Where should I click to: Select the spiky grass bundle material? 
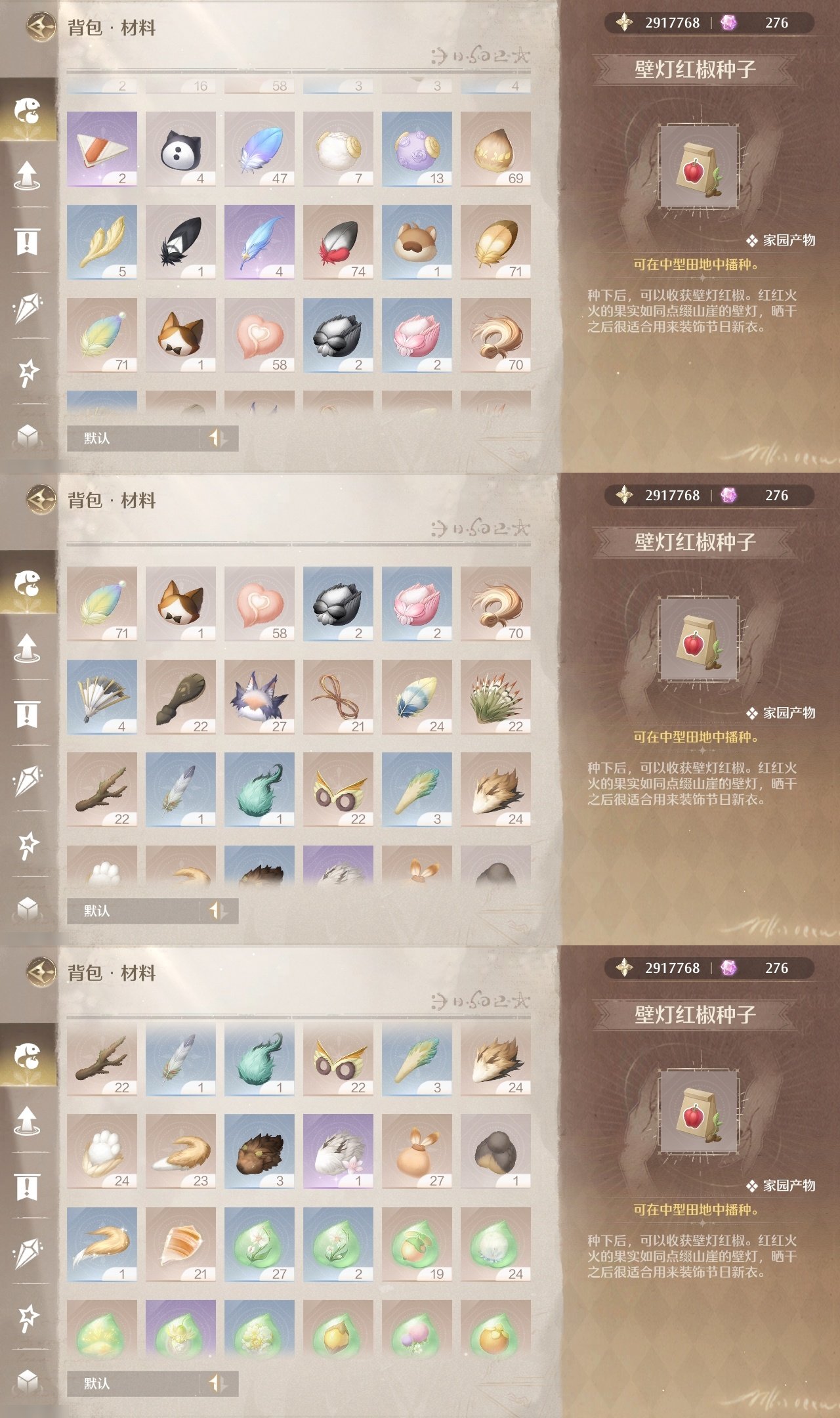coord(495,697)
